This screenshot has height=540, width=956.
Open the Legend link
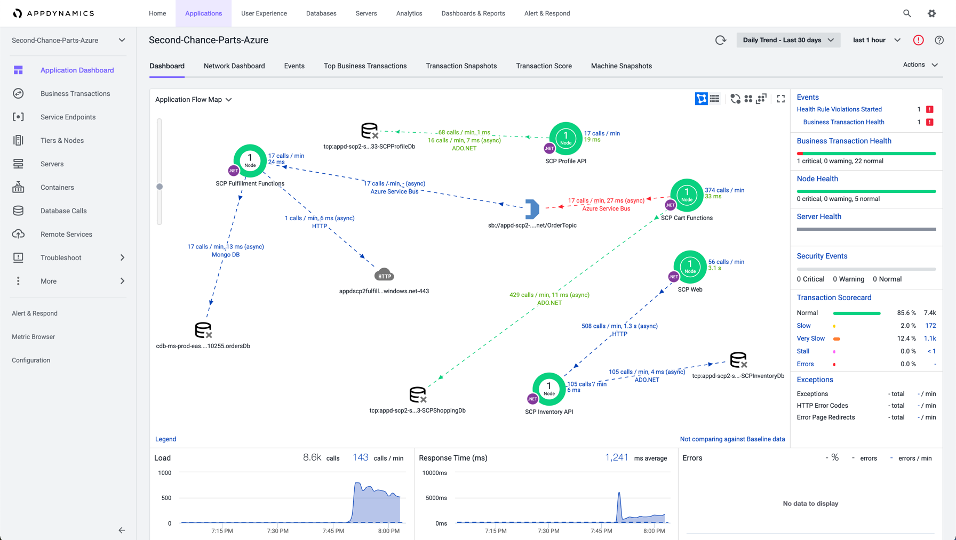pos(166,439)
